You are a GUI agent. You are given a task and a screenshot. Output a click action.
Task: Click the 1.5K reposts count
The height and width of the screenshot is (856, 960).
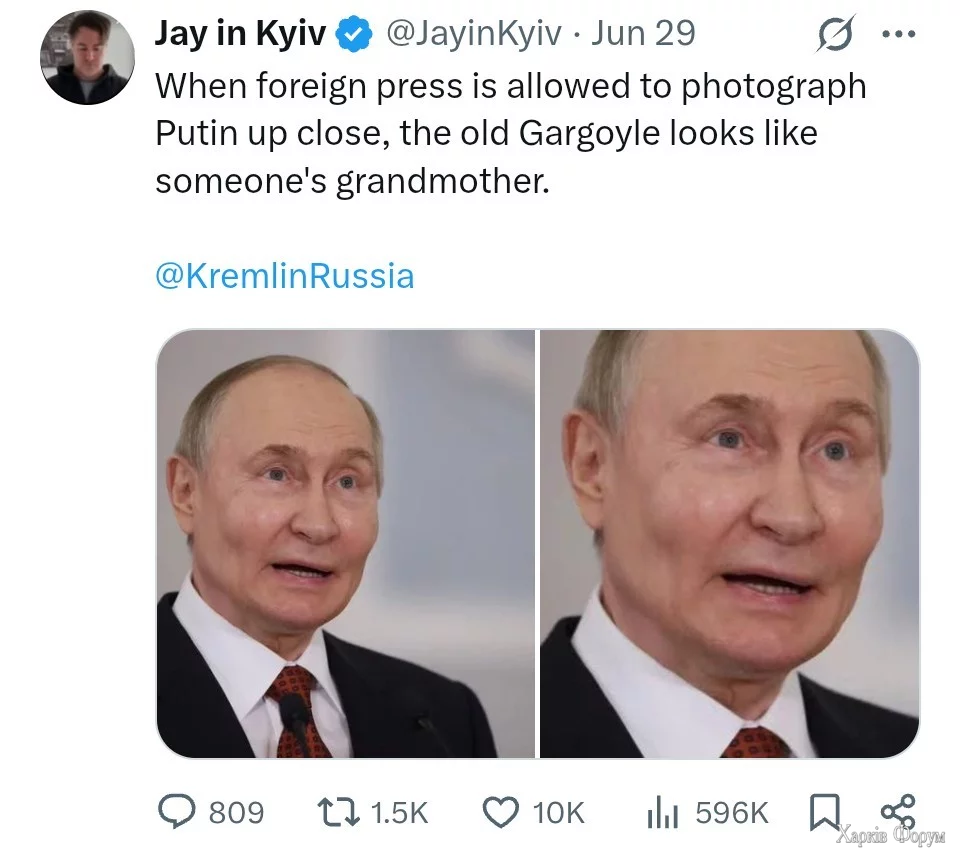pos(399,812)
